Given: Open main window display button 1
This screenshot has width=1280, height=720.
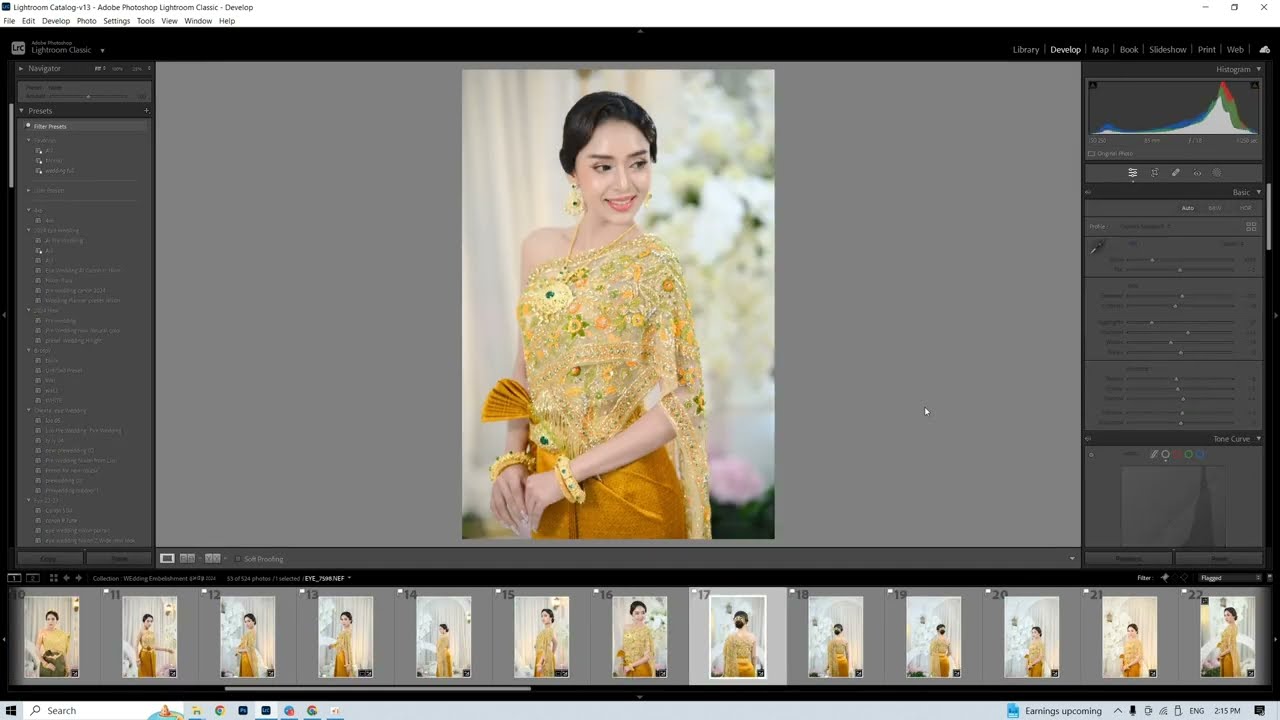Looking at the screenshot, I should click(14, 578).
